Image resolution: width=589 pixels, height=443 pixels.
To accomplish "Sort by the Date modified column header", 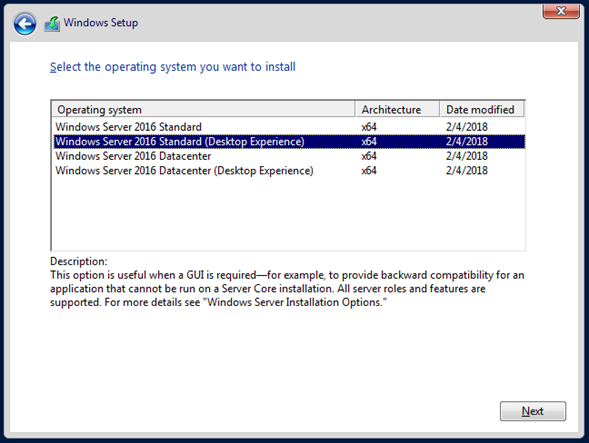I will click(482, 109).
